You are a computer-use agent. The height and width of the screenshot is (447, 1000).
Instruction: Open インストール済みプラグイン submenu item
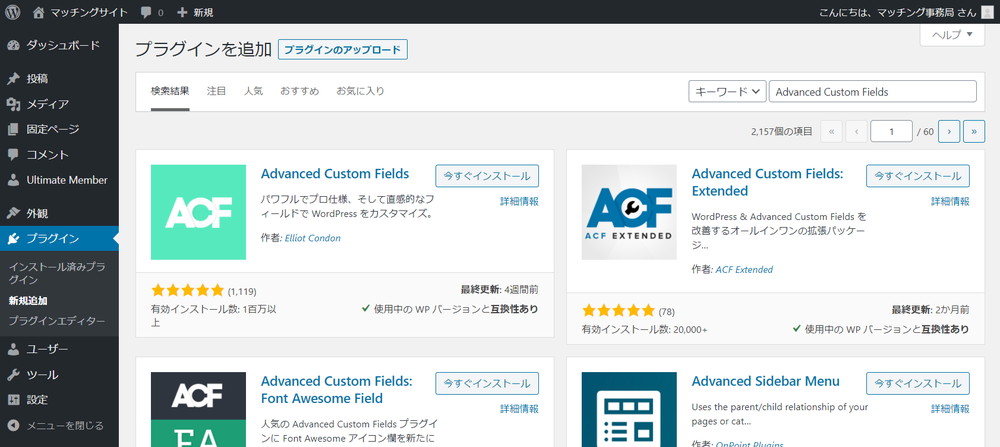point(59,274)
